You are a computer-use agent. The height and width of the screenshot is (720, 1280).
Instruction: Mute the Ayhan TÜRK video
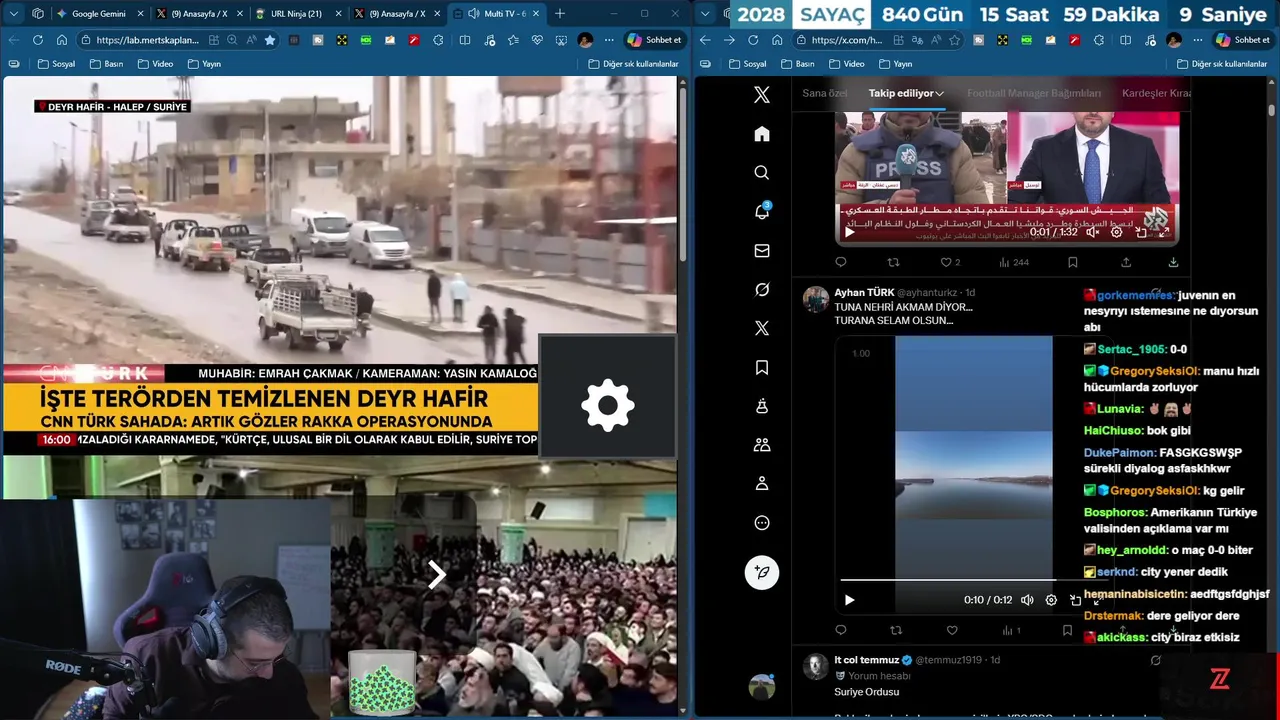(1027, 600)
